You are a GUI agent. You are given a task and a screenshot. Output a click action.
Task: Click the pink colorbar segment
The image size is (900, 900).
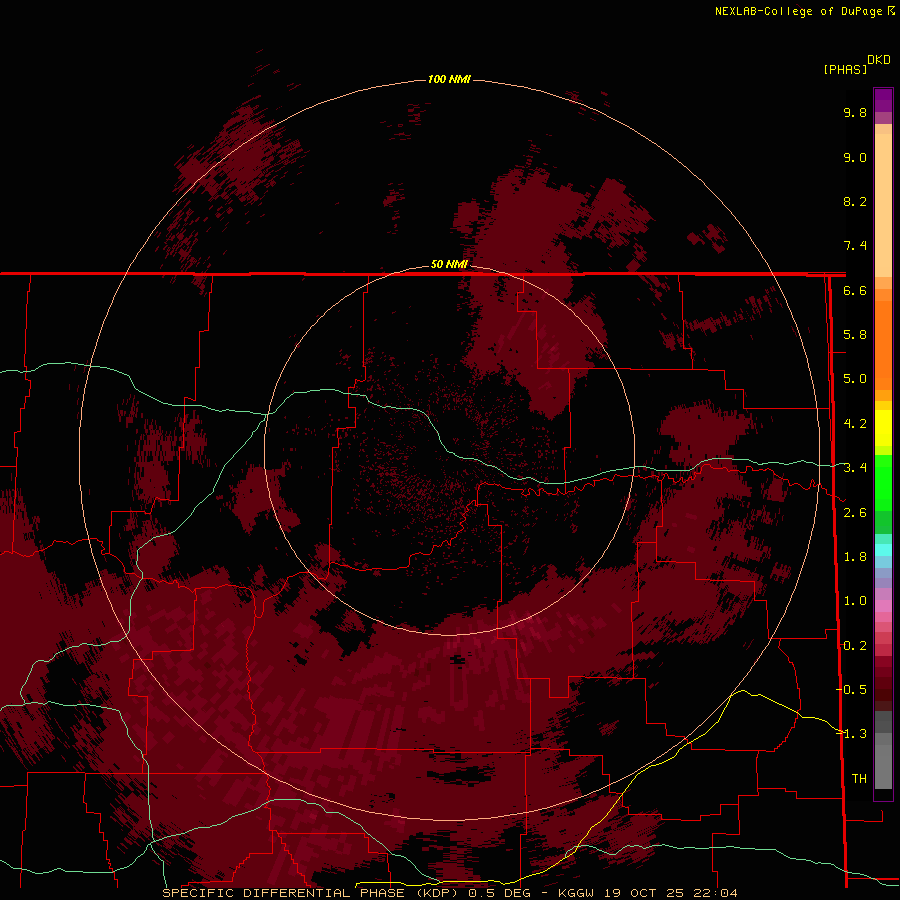[x=883, y=605]
